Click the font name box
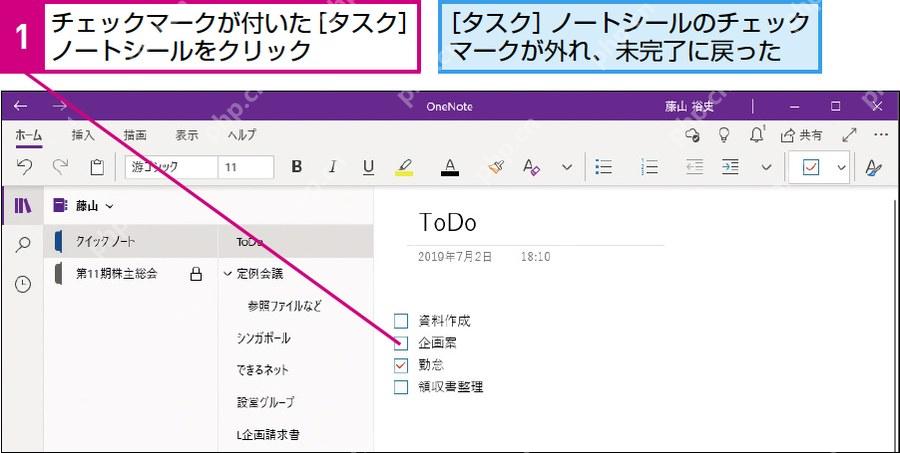The width and height of the screenshot is (900, 453). (x=172, y=167)
